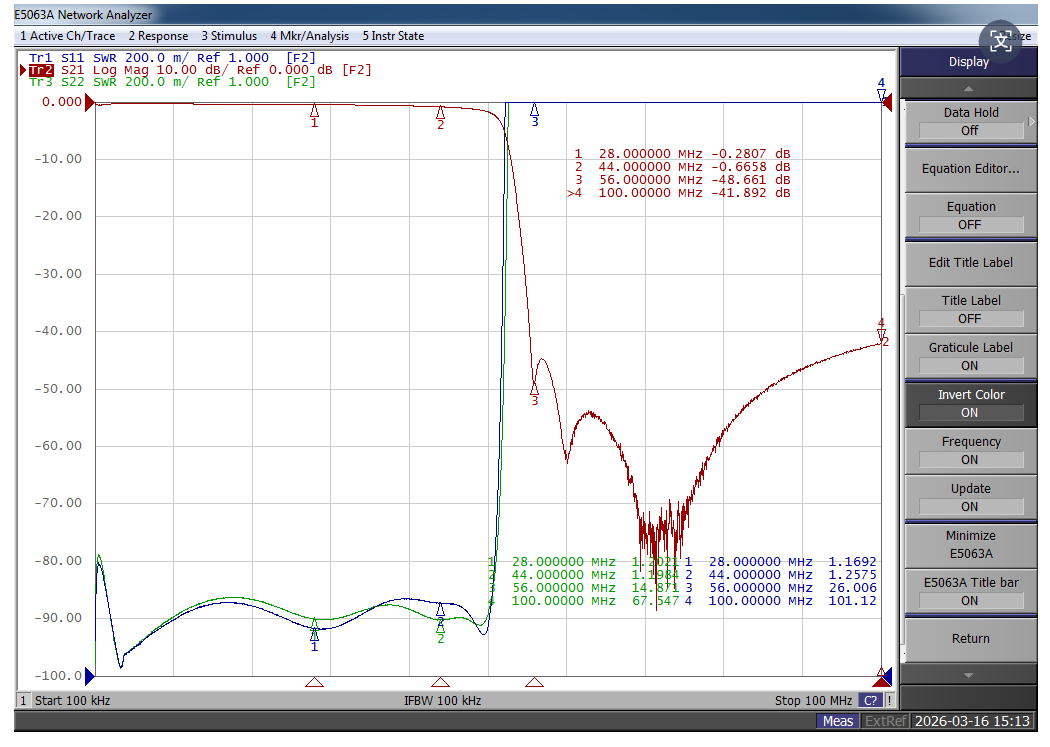Viewport: 1050px width, 747px height.
Task: Toggle the Title Label softkey
Action: click(970, 309)
